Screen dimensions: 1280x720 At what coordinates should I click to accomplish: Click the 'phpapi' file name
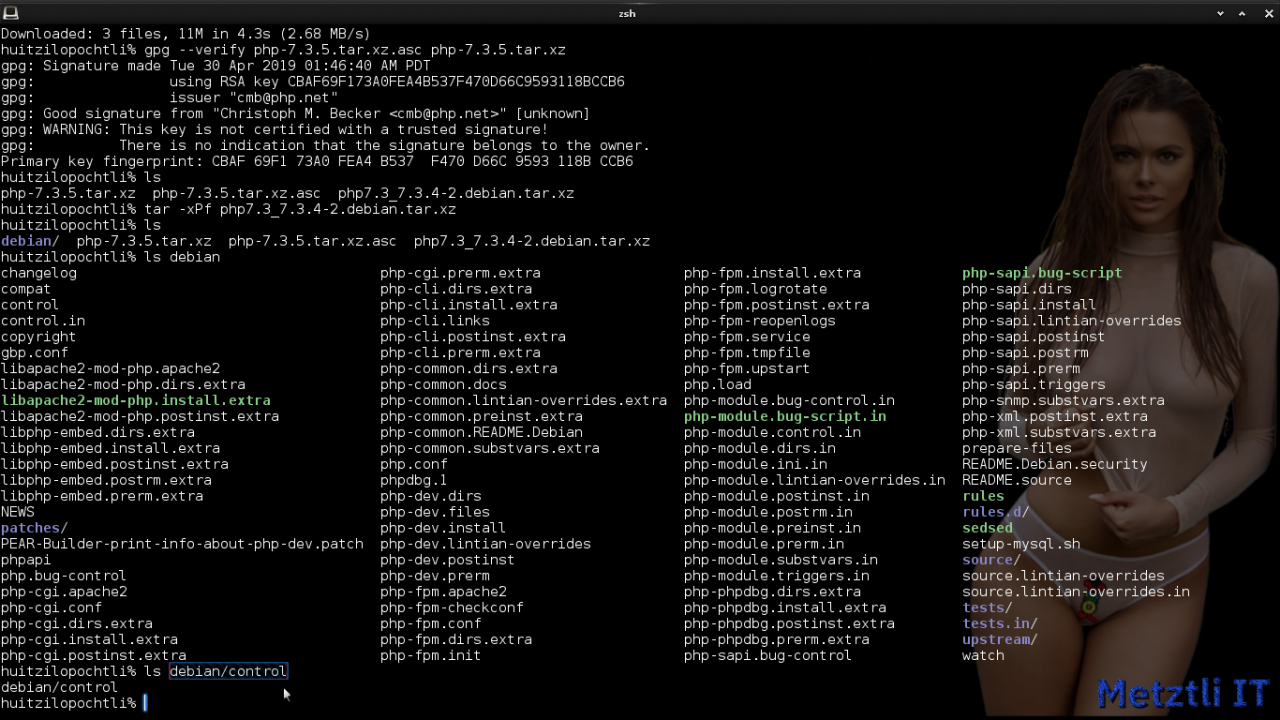[26, 560]
